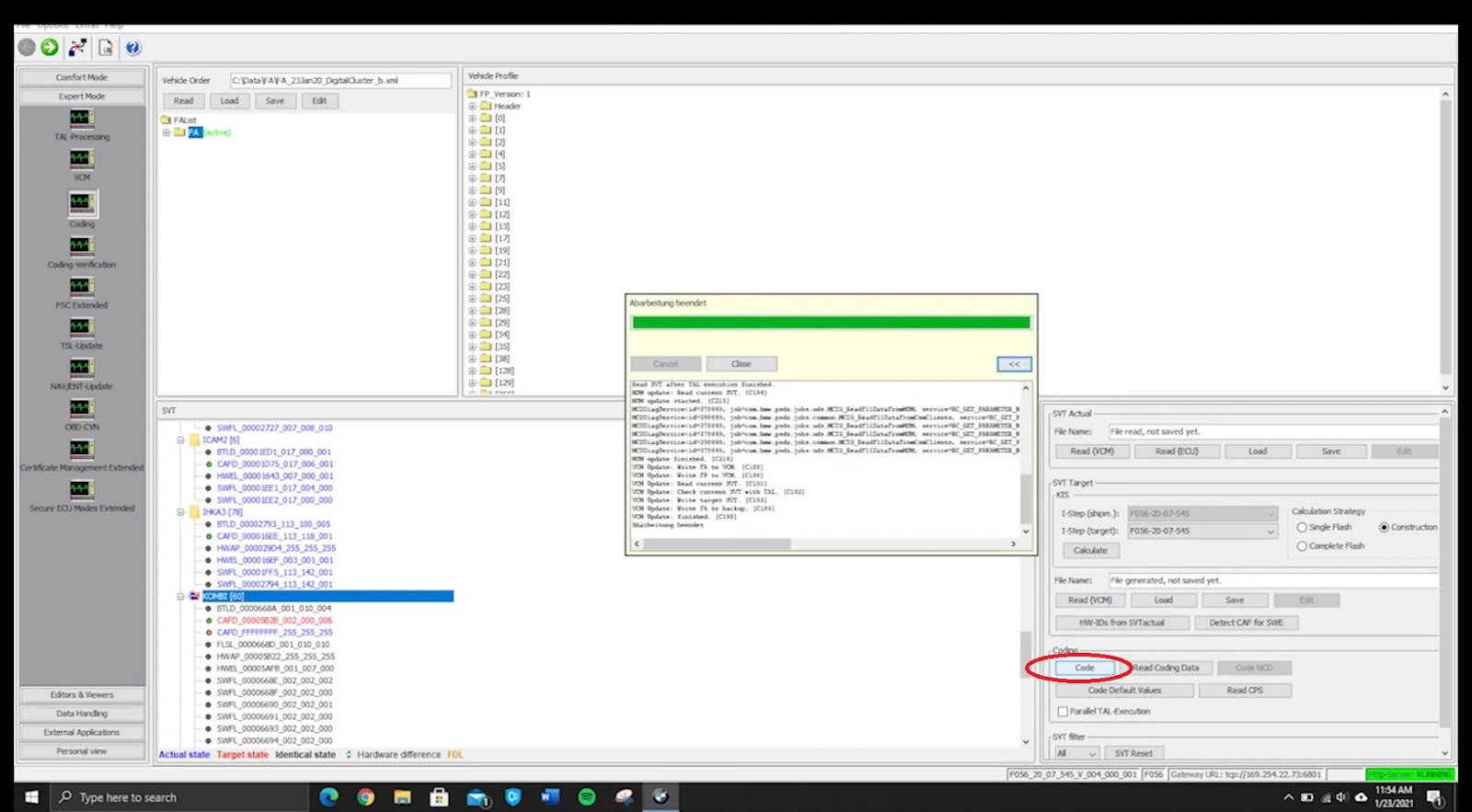Viewport: 1472px width, 812px height.
Task: Click the Calculate button
Action: click(x=1090, y=551)
